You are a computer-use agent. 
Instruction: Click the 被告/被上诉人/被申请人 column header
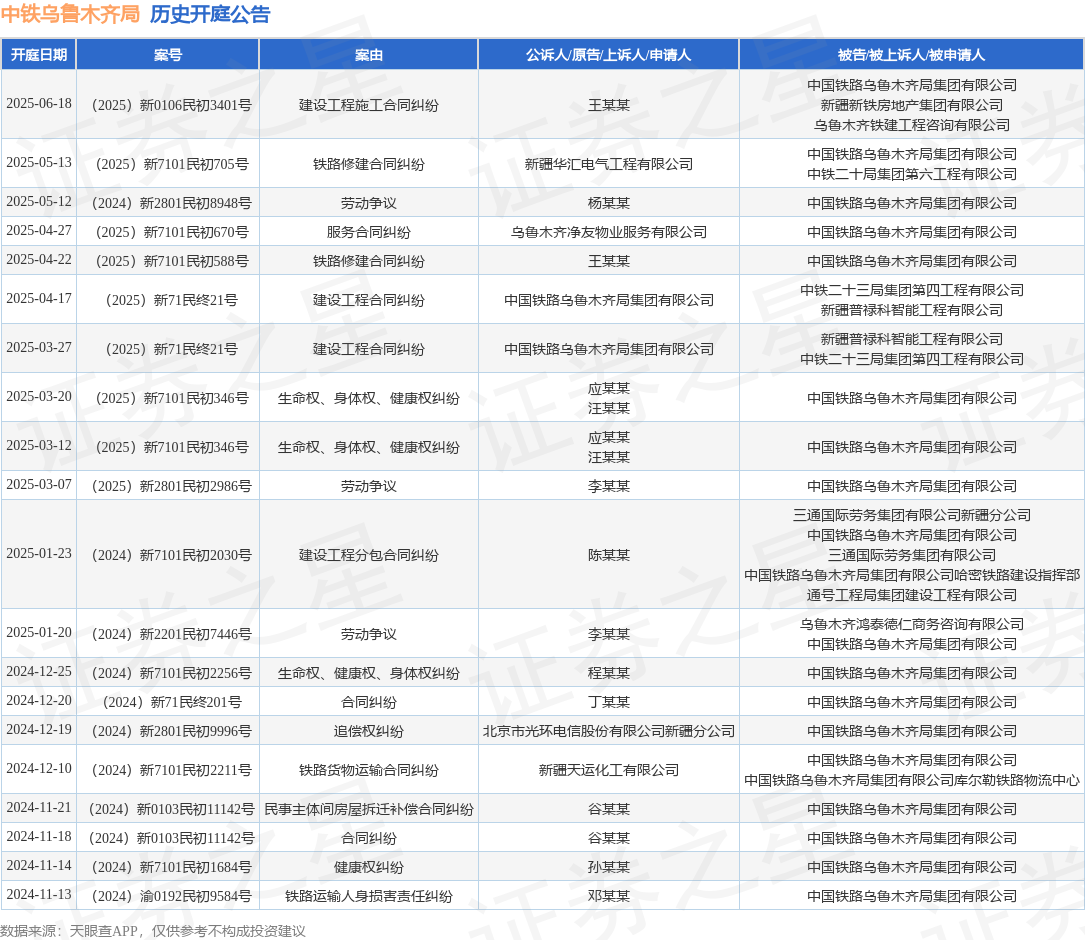coord(911,55)
